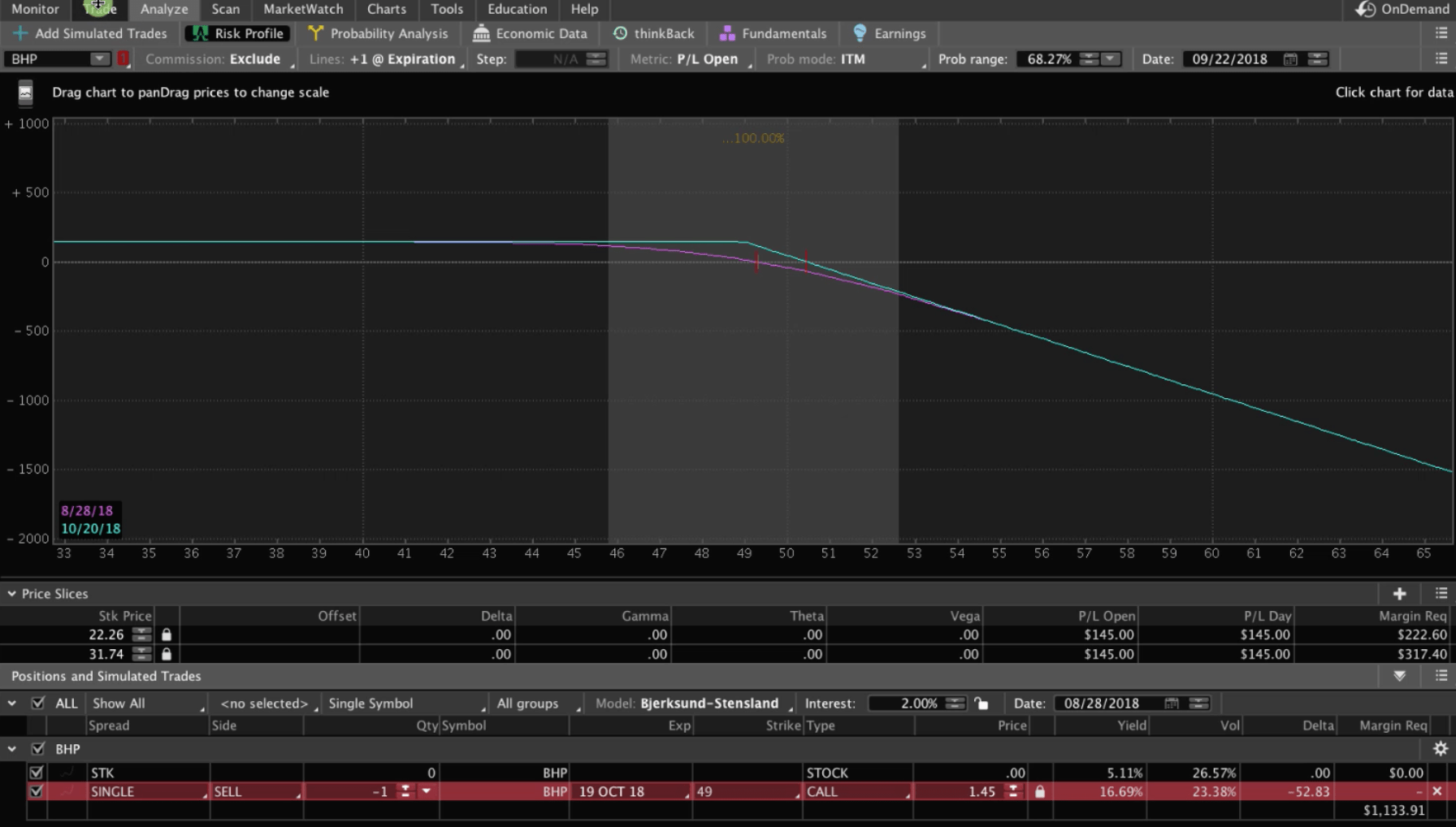The width and height of the screenshot is (1456, 827).
Task: Toggle the SINGLE call row checkbox
Action: tap(36, 791)
